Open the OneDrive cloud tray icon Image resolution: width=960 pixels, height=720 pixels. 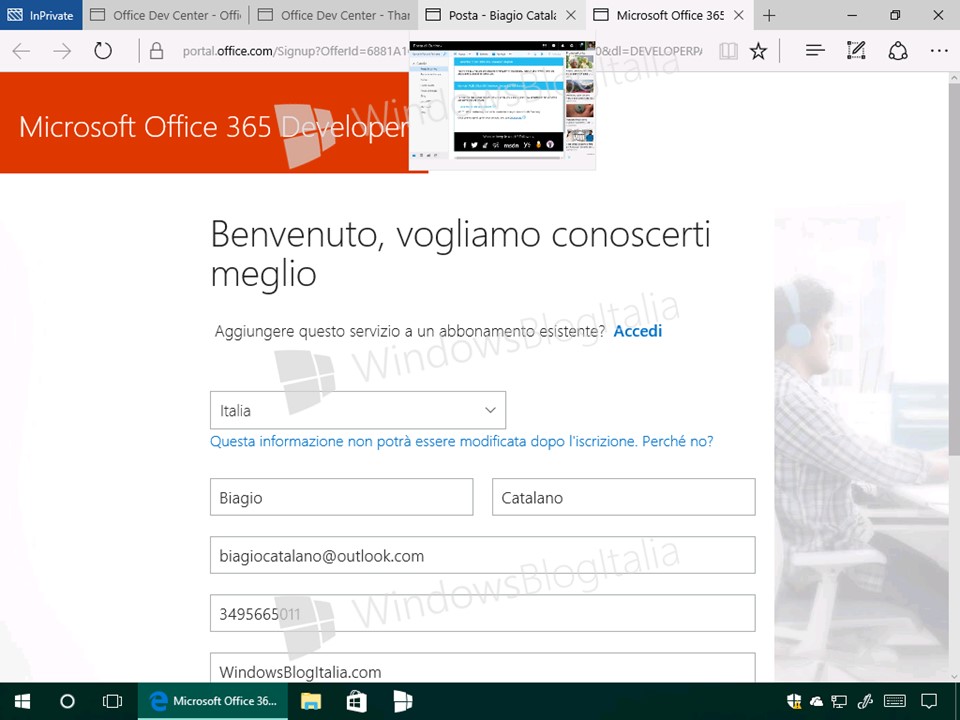pyautogui.click(x=816, y=702)
